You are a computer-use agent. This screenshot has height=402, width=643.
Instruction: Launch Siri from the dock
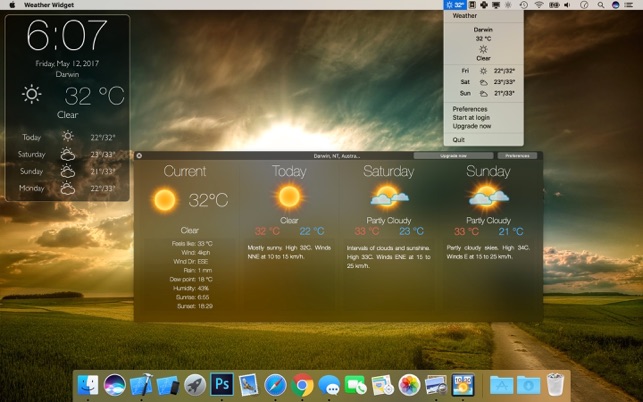[x=116, y=384]
